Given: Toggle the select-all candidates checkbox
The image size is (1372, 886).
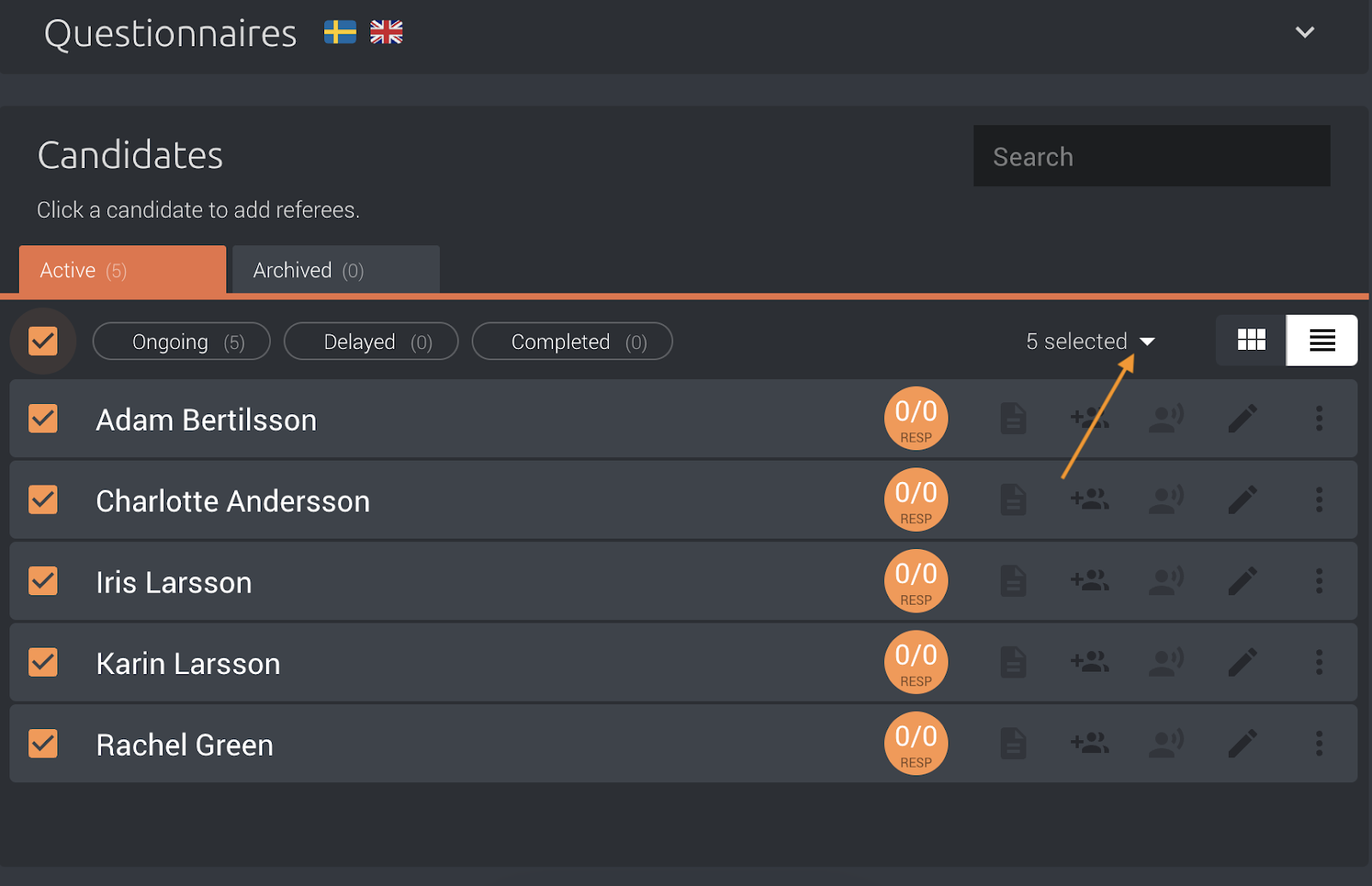Looking at the screenshot, I should click(43, 341).
